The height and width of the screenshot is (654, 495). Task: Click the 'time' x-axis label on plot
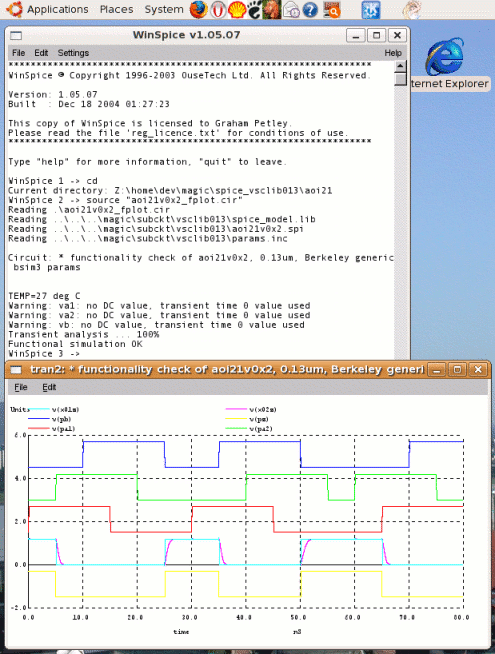coord(181,632)
